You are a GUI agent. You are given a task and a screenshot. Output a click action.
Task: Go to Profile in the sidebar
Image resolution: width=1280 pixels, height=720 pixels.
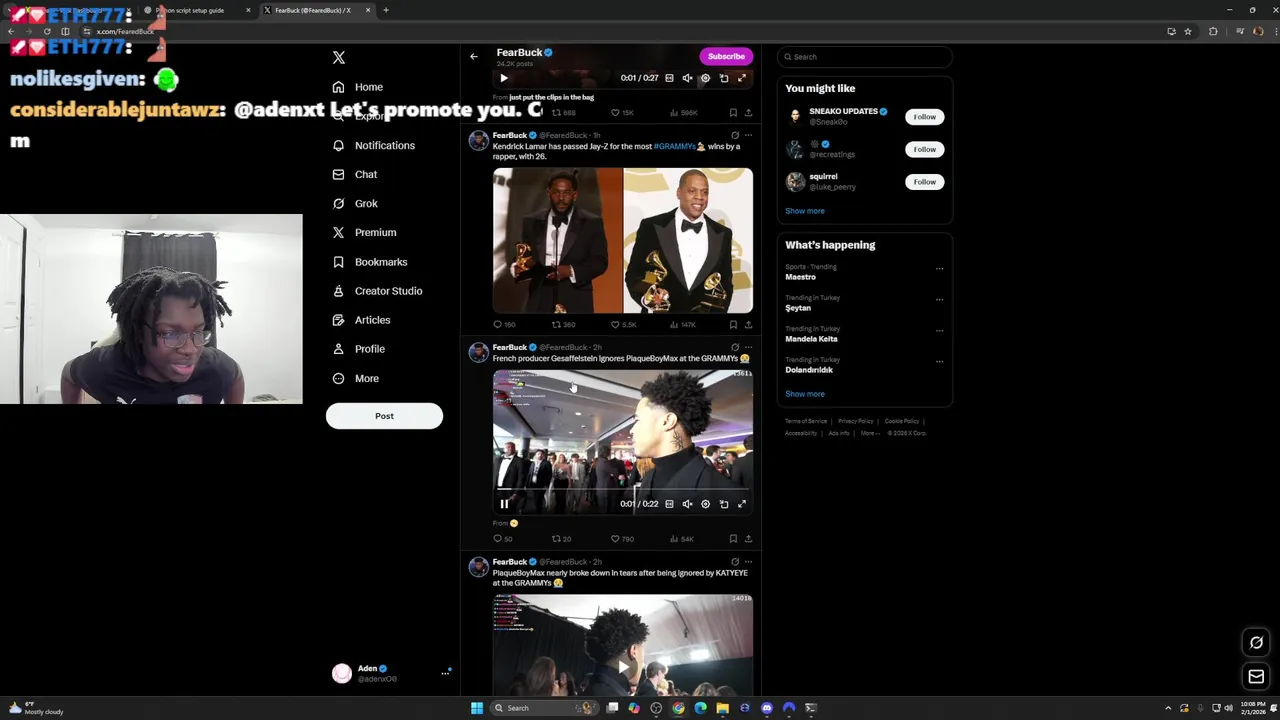click(x=358, y=349)
